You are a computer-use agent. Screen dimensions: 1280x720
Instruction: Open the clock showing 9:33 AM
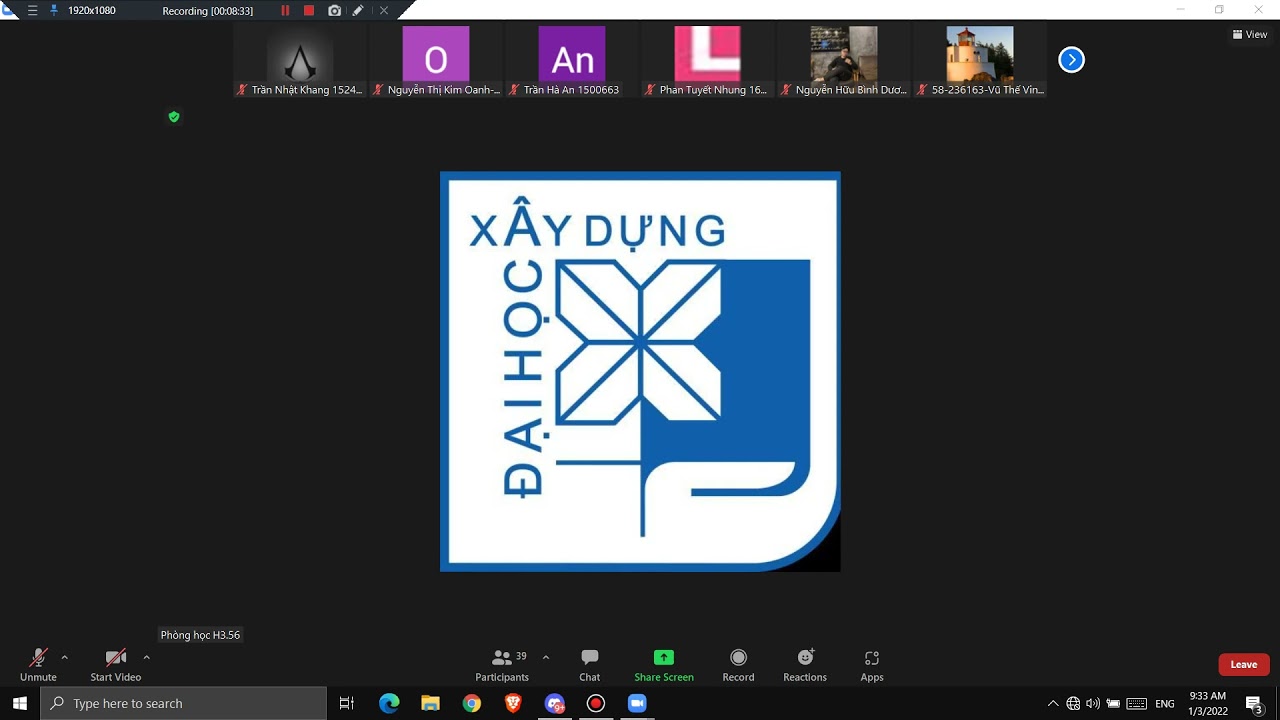[1208, 703]
